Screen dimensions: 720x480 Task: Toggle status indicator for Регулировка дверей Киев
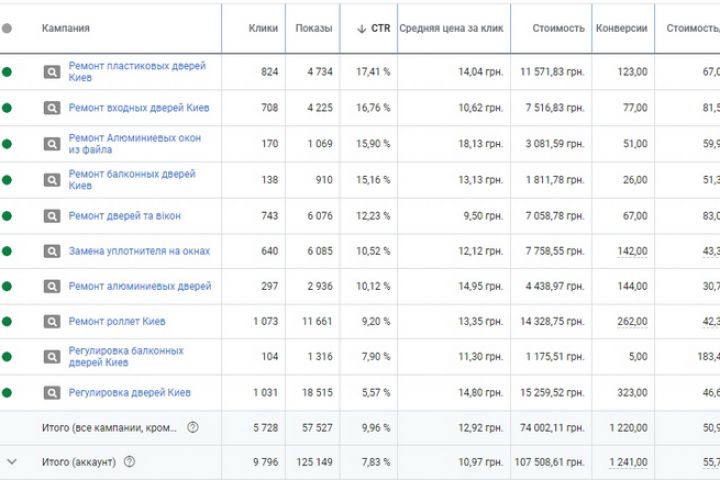point(8,393)
